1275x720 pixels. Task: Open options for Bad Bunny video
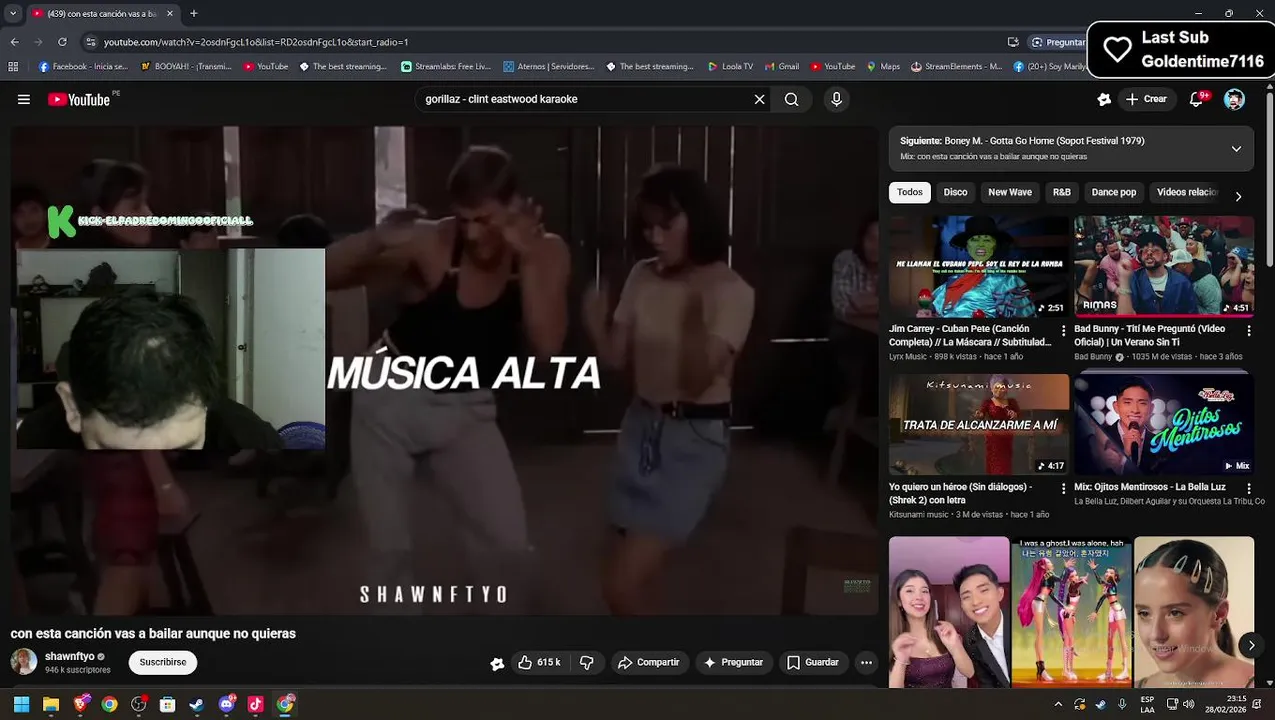1248,330
